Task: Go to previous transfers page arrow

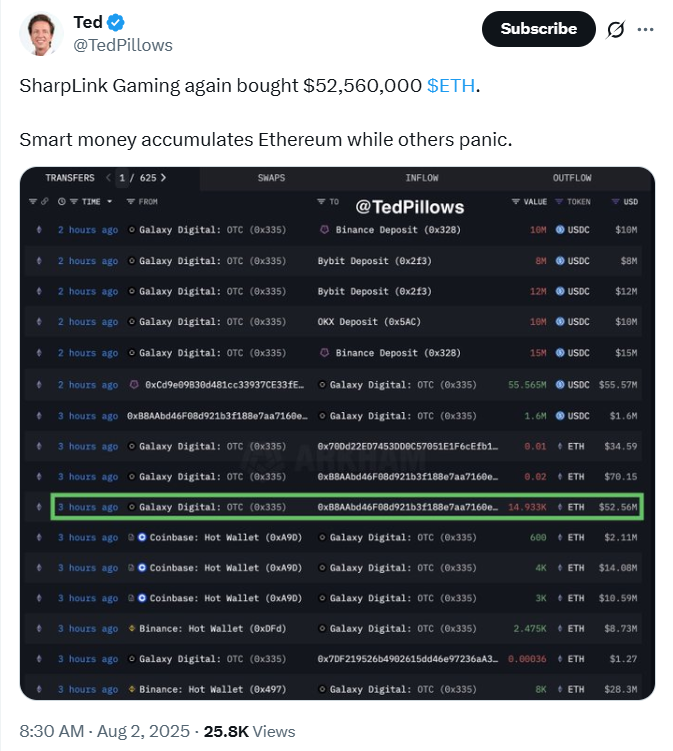Action: (109, 178)
